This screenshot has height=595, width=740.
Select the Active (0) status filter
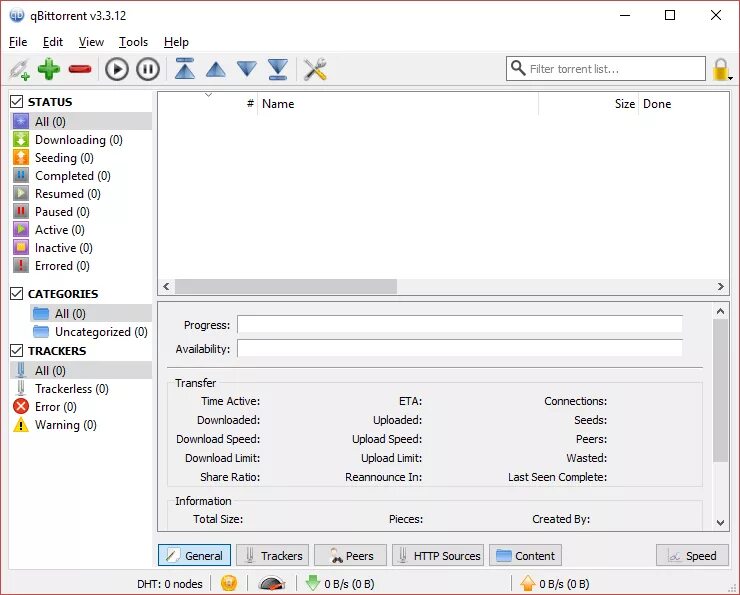coord(81,229)
